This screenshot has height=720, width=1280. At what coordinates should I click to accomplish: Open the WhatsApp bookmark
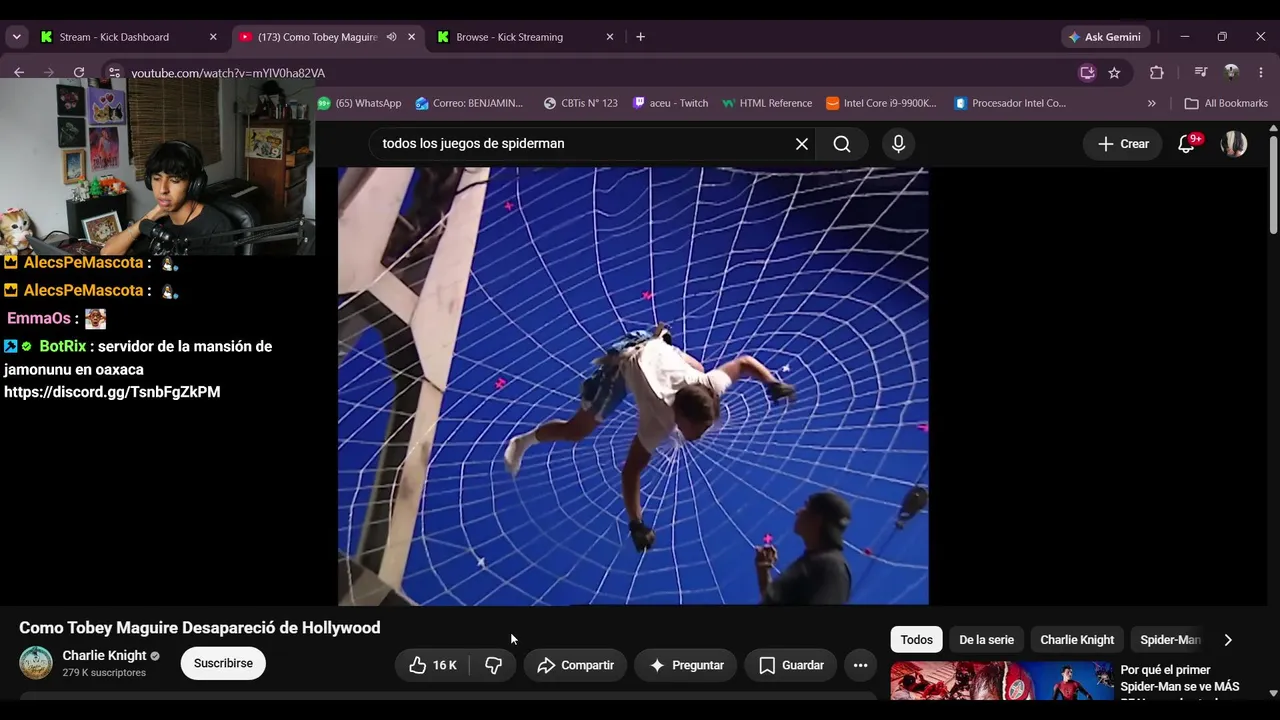(360, 103)
